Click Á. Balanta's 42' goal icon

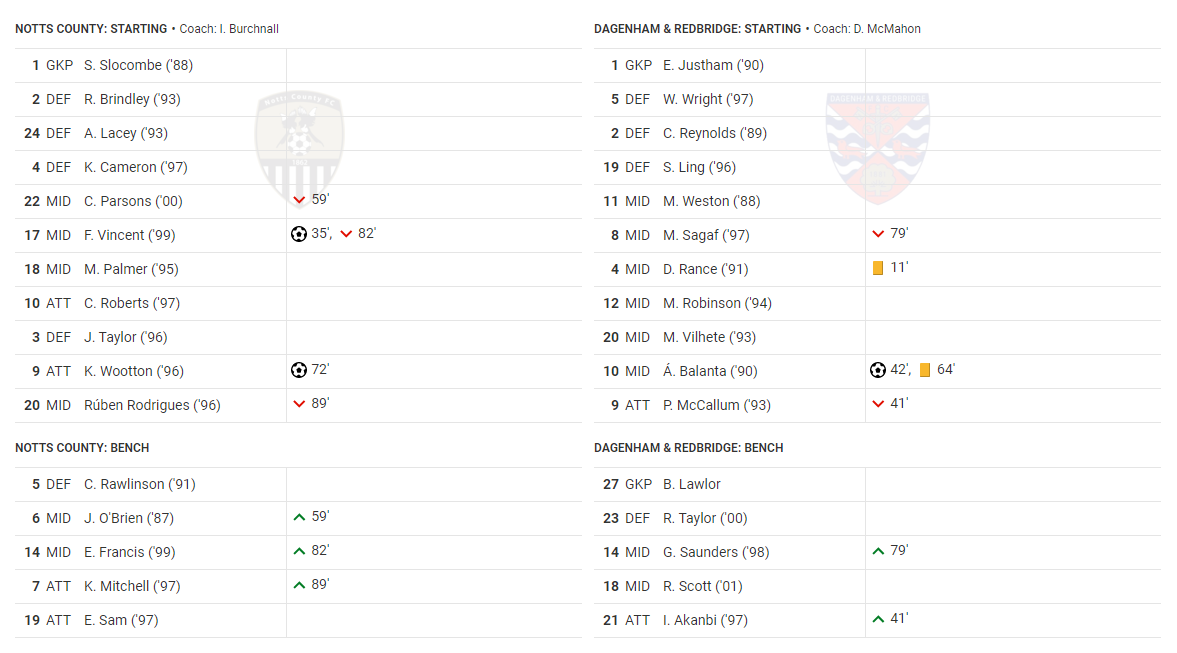tap(877, 370)
